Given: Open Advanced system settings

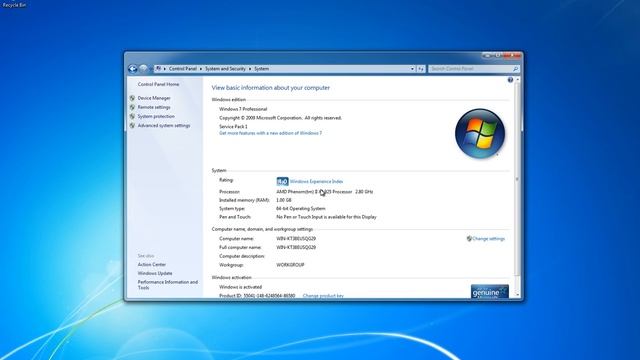Looking at the screenshot, I should pos(164,126).
